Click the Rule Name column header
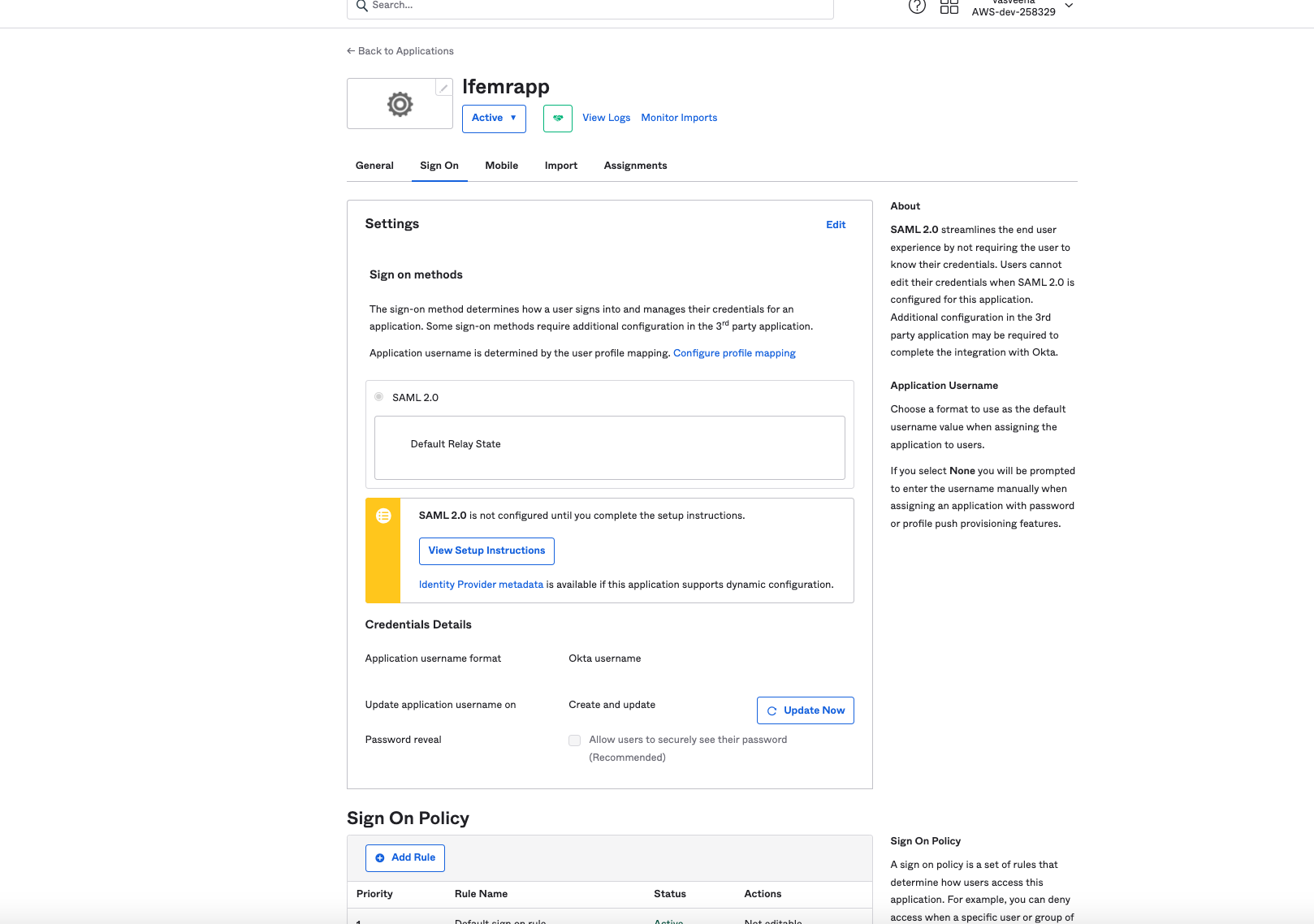 (481, 894)
